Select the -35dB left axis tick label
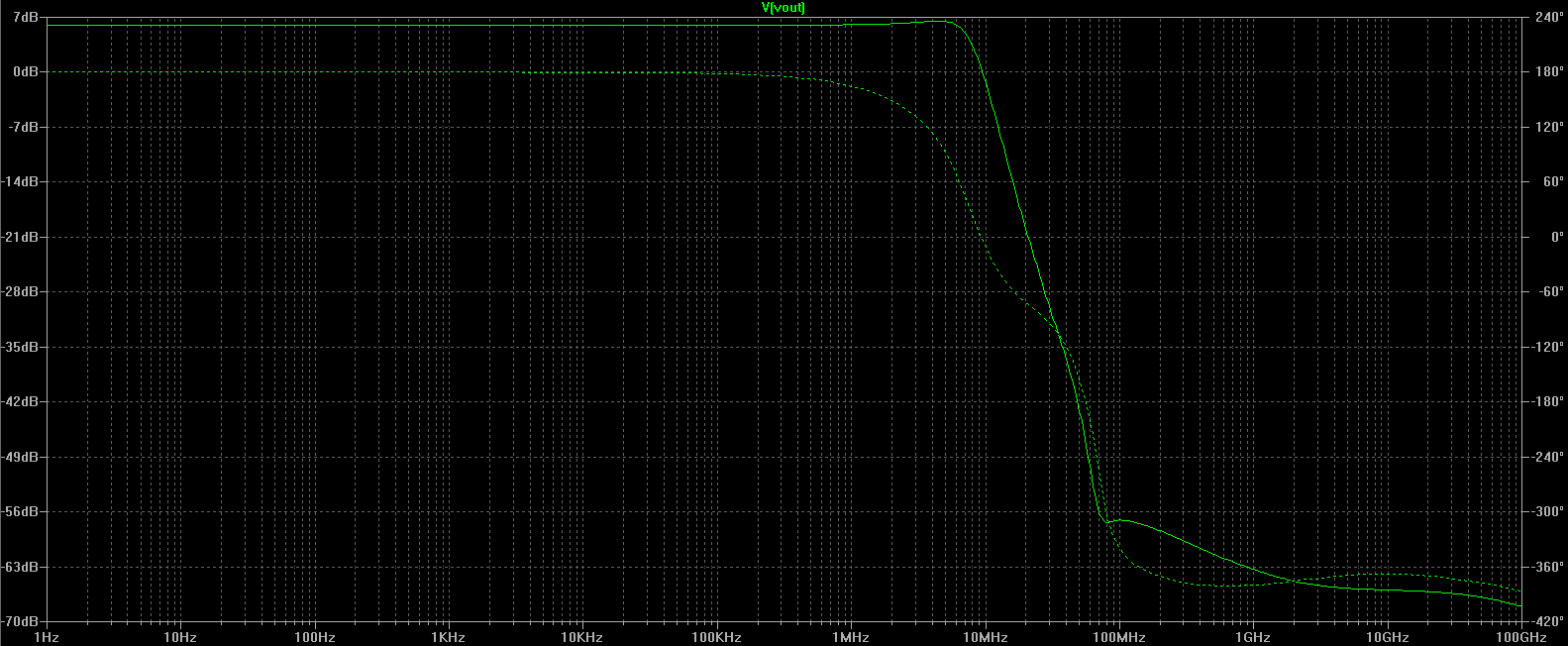The width and height of the screenshot is (1568, 646). pyautogui.click(x=22, y=347)
